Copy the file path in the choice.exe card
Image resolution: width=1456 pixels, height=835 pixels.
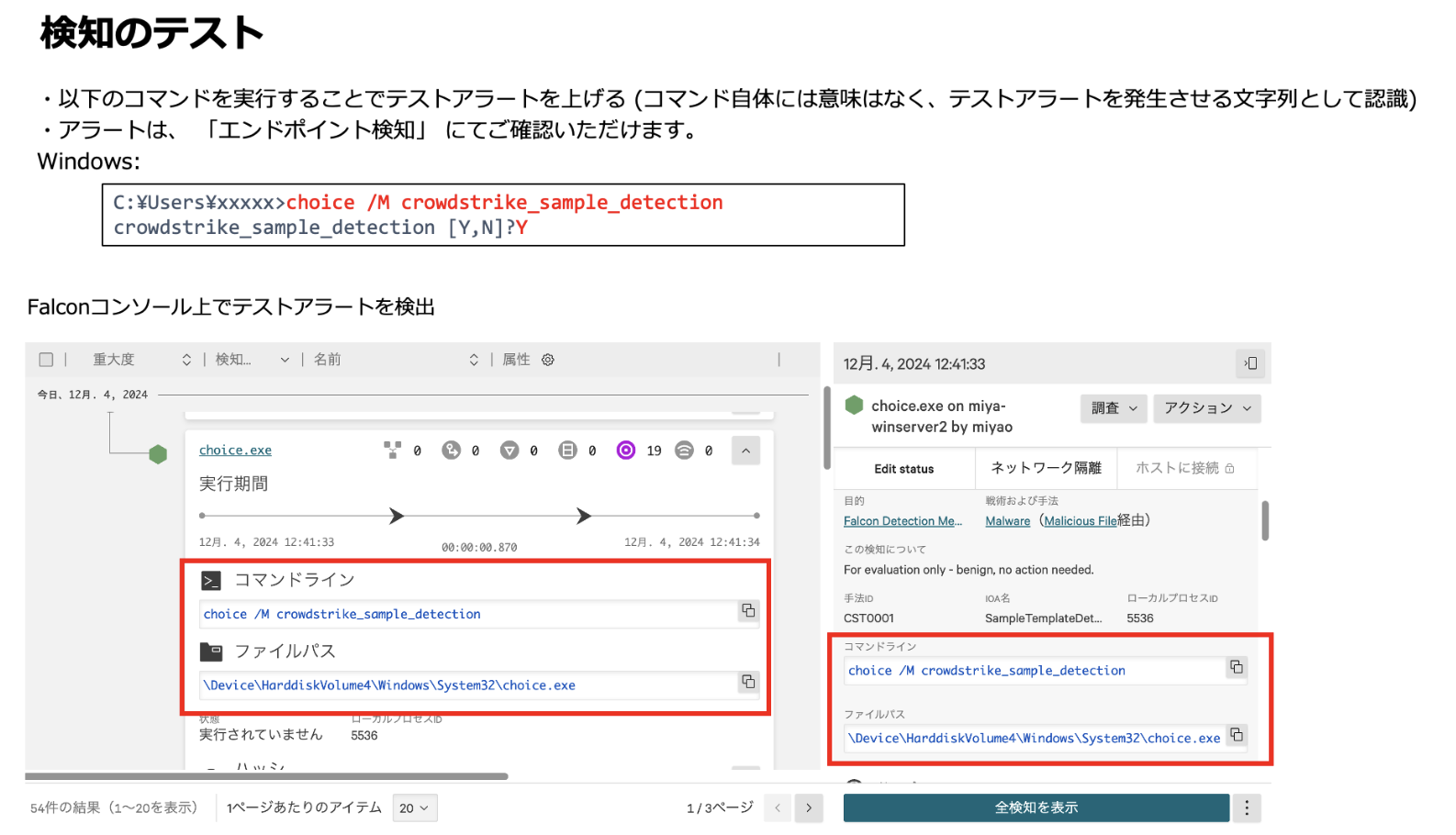click(748, 682)
